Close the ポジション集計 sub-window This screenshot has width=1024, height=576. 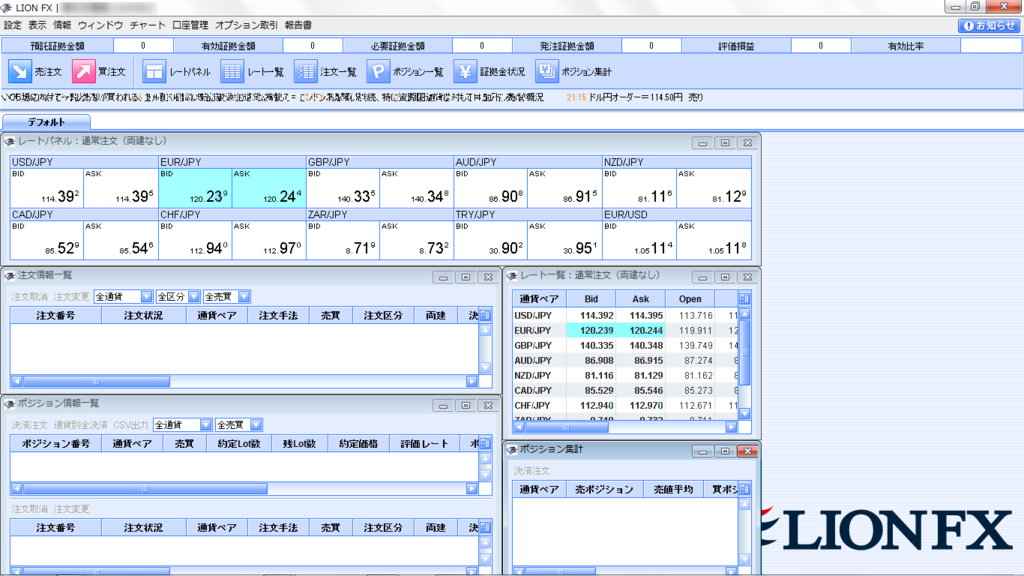click(748, 451)
